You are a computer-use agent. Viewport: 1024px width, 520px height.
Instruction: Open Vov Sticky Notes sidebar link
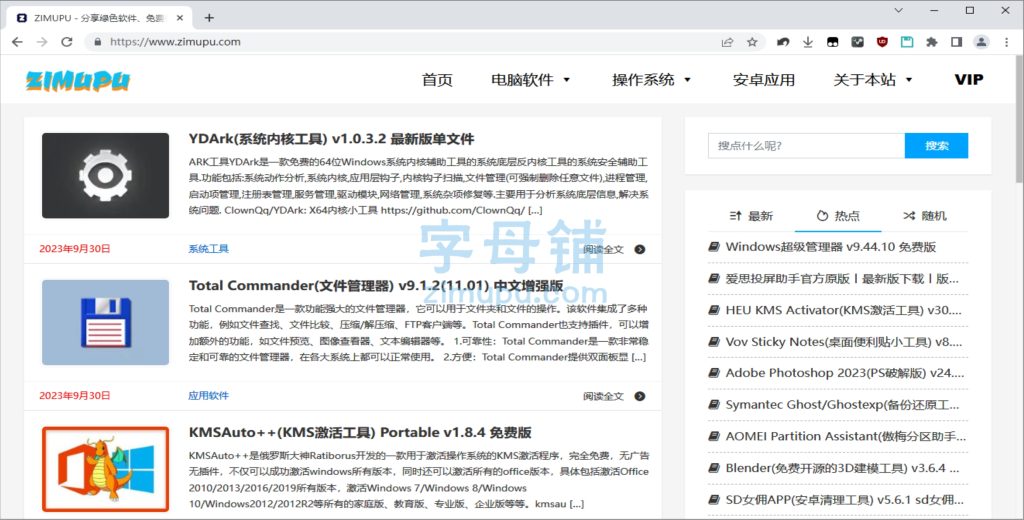(x=843, y=342)
